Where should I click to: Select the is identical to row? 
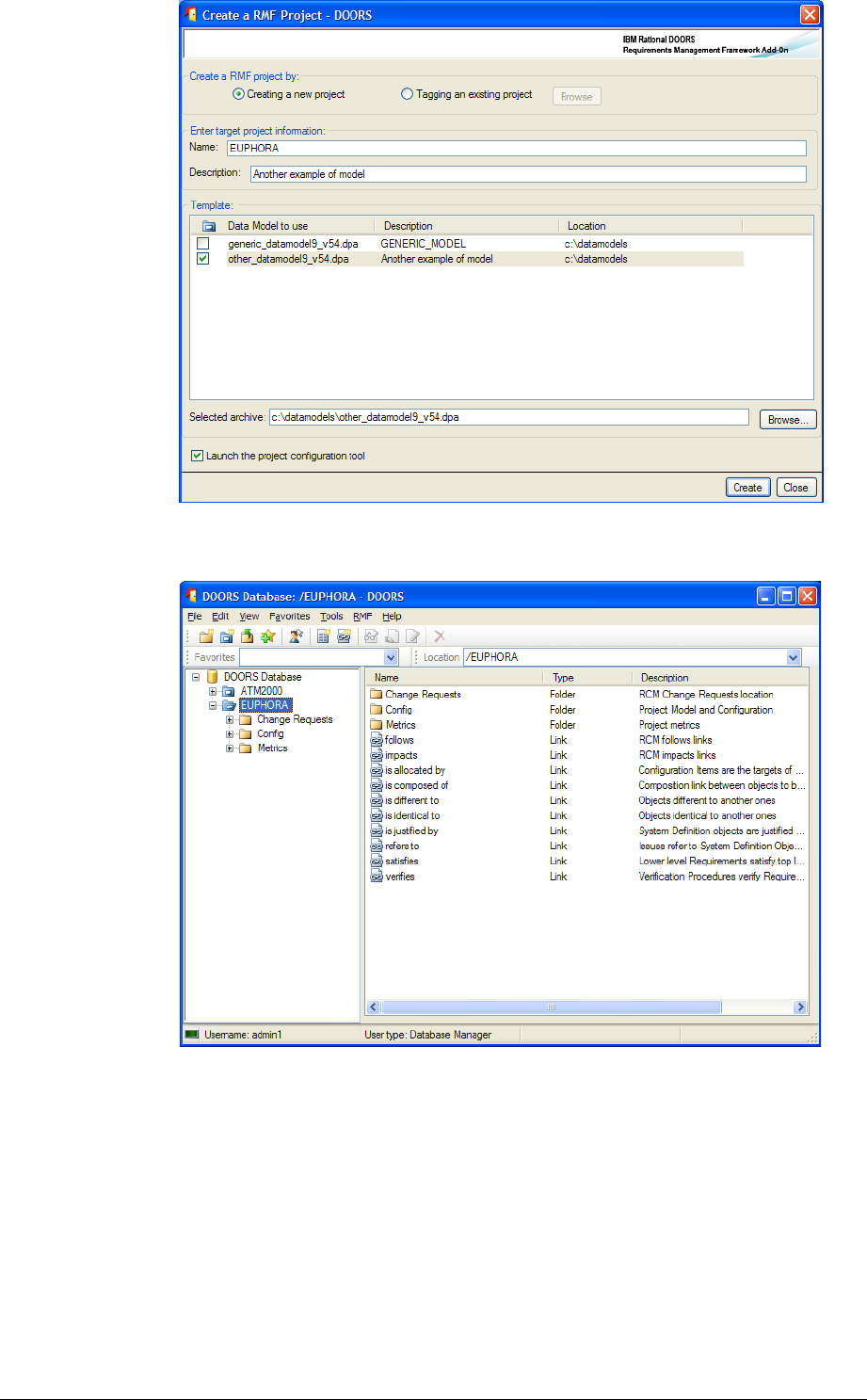(x=587, y=816)
